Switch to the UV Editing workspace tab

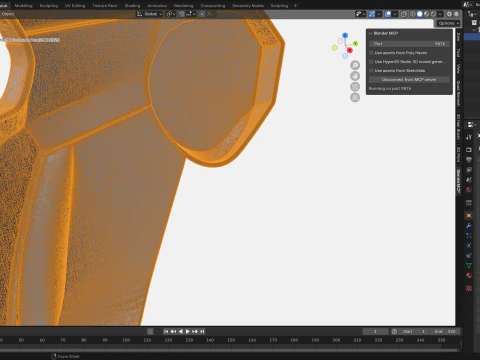pyautogui.click(x=75, y=6)
